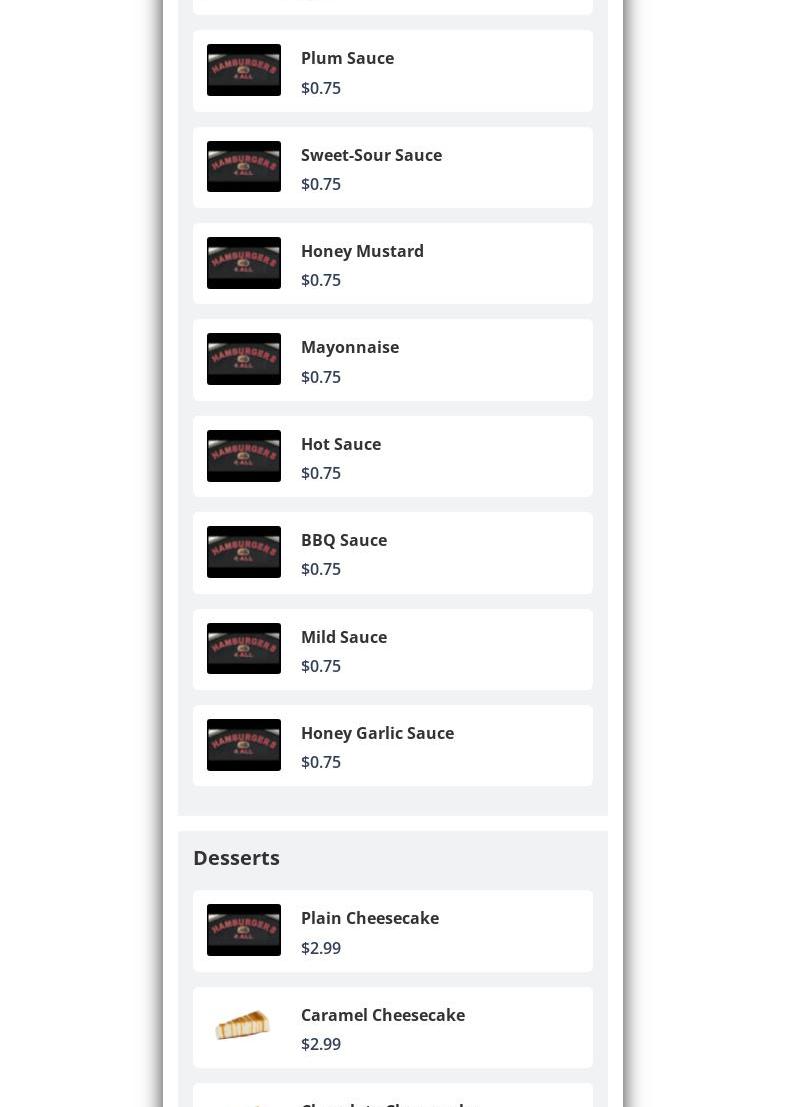Select the Sweet-Sour Sauce logo image
785x1107 pixels.
pos(244,167)
